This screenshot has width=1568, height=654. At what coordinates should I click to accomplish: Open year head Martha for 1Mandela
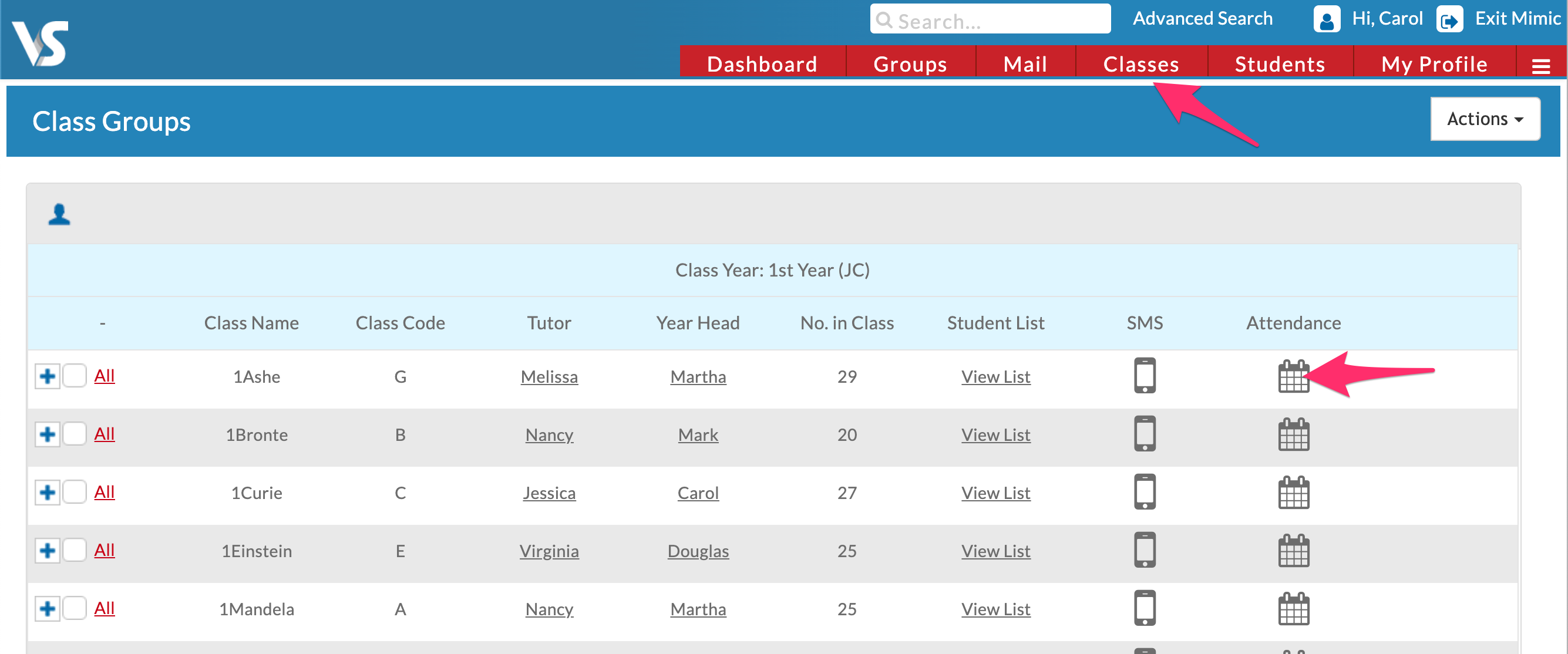pyautogui.click(x=698, y=609)
